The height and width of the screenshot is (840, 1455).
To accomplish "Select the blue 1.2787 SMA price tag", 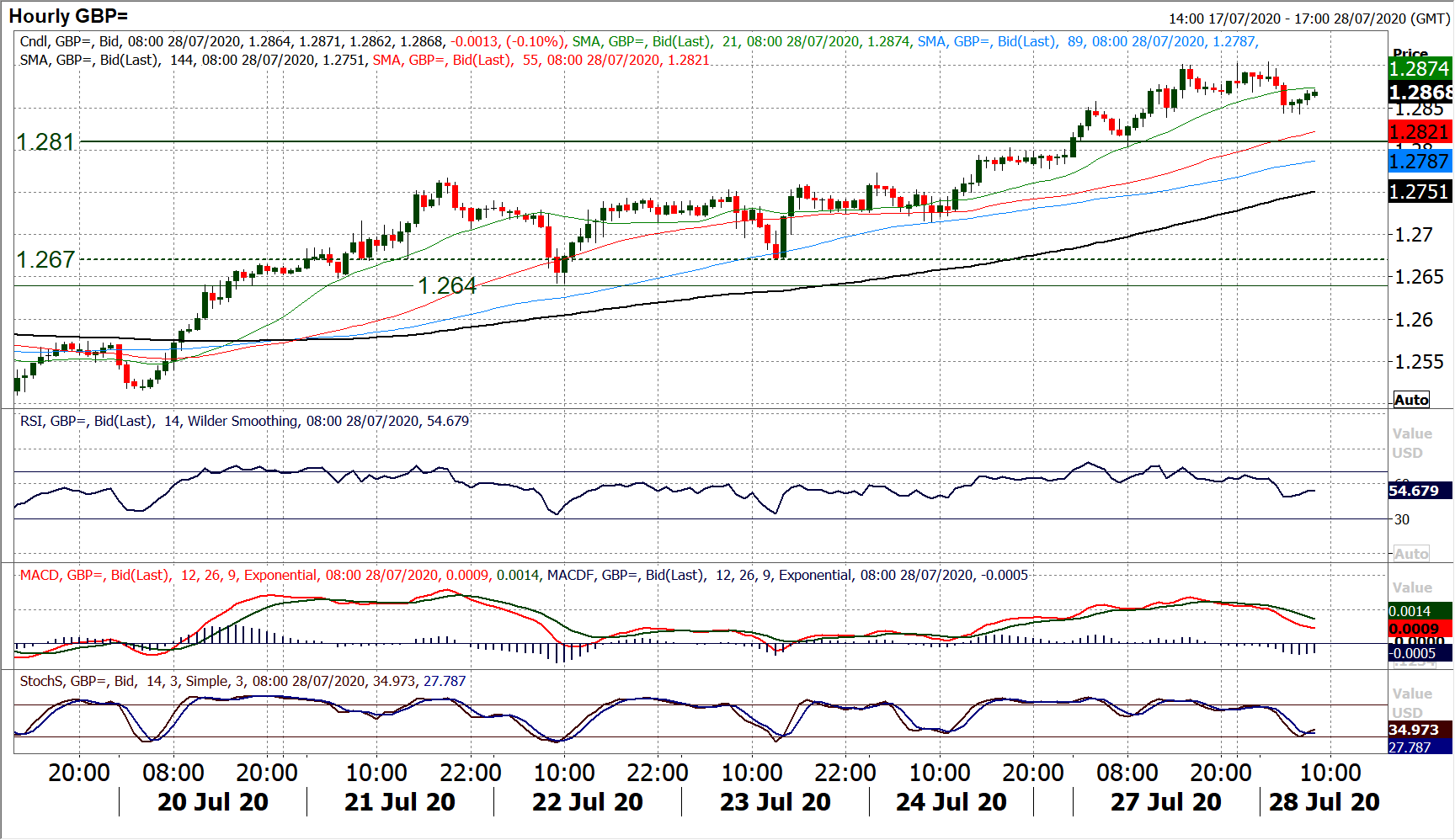I will click(x=1420, y=162).
